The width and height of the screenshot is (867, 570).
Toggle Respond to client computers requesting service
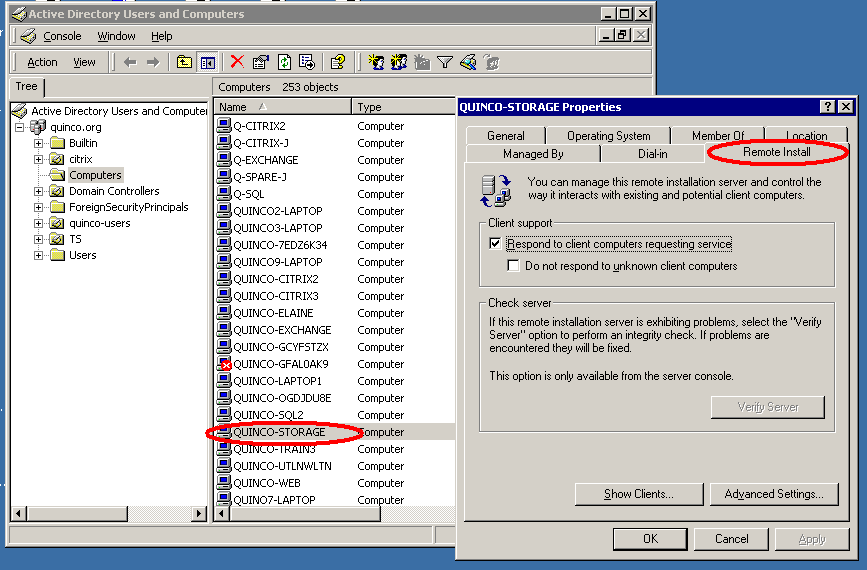click(495, 243)
